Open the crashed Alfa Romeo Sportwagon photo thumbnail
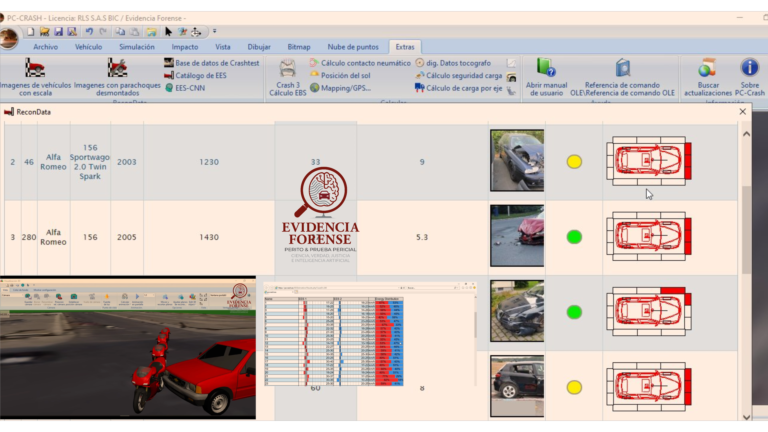The width and height of the screenshot is (768, 432). 517,160
